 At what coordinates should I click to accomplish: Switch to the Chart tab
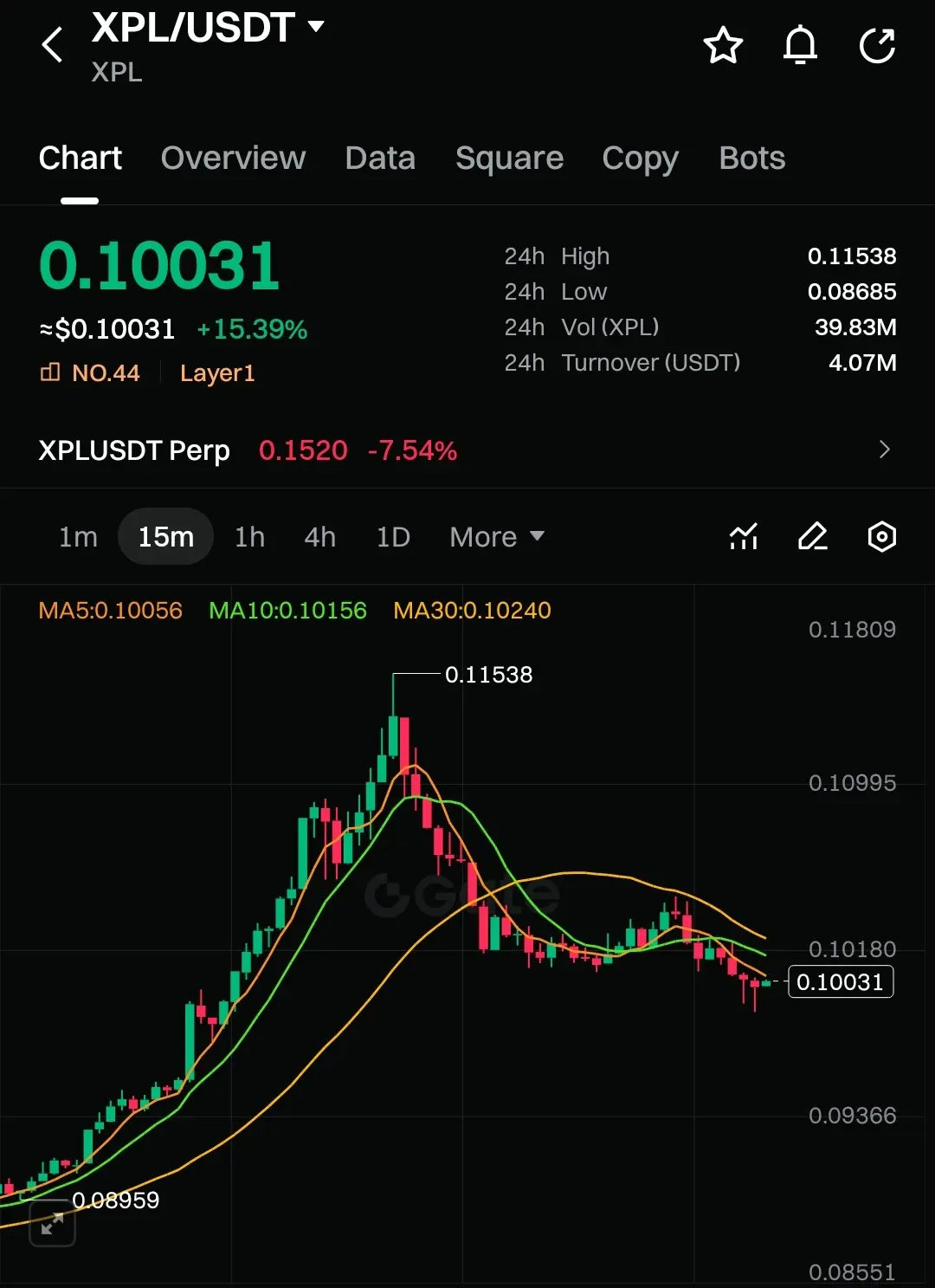click(x=81, y=158)
